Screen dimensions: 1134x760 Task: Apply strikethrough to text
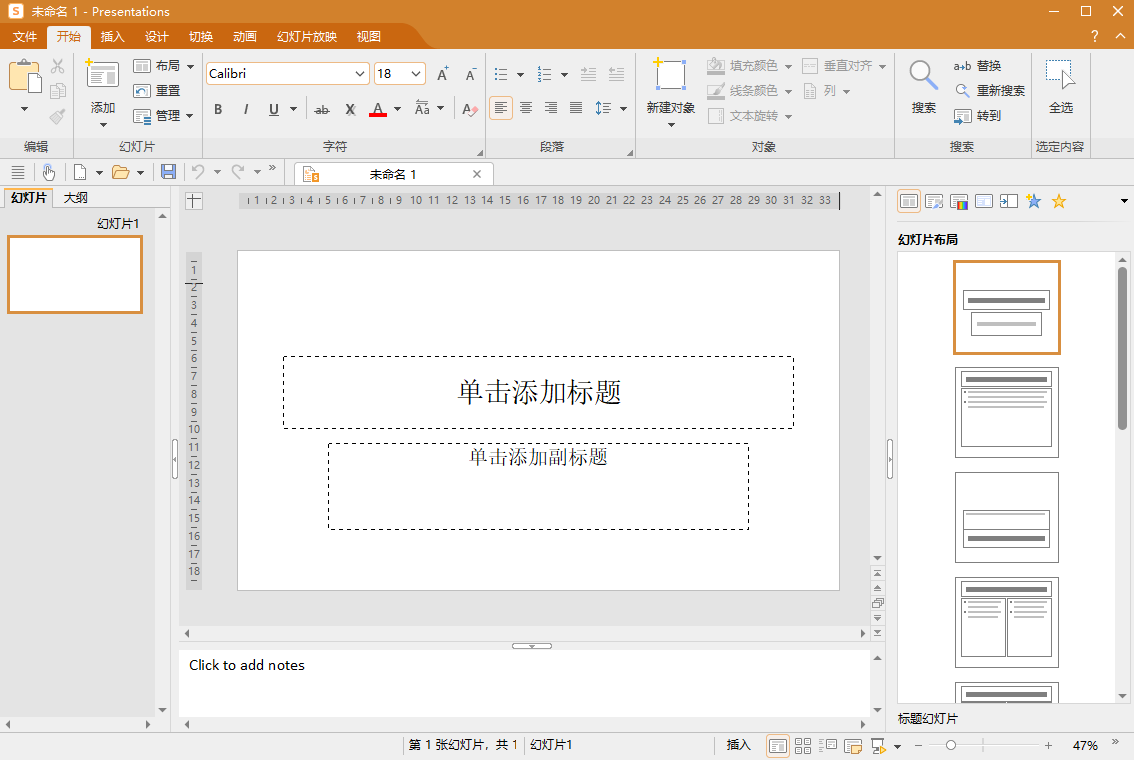[322, 110]
